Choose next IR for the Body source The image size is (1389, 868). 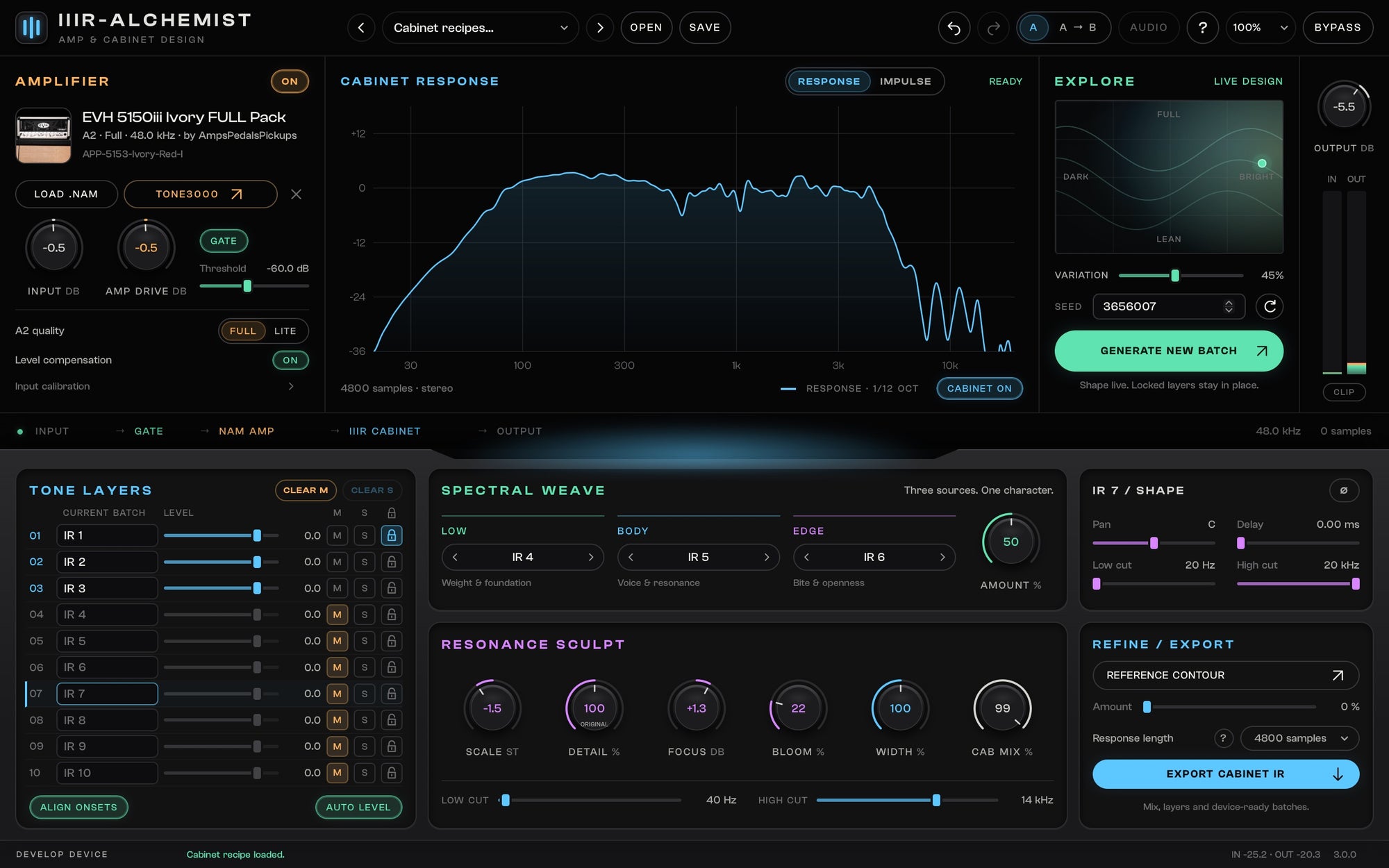[x=767, y=557]
